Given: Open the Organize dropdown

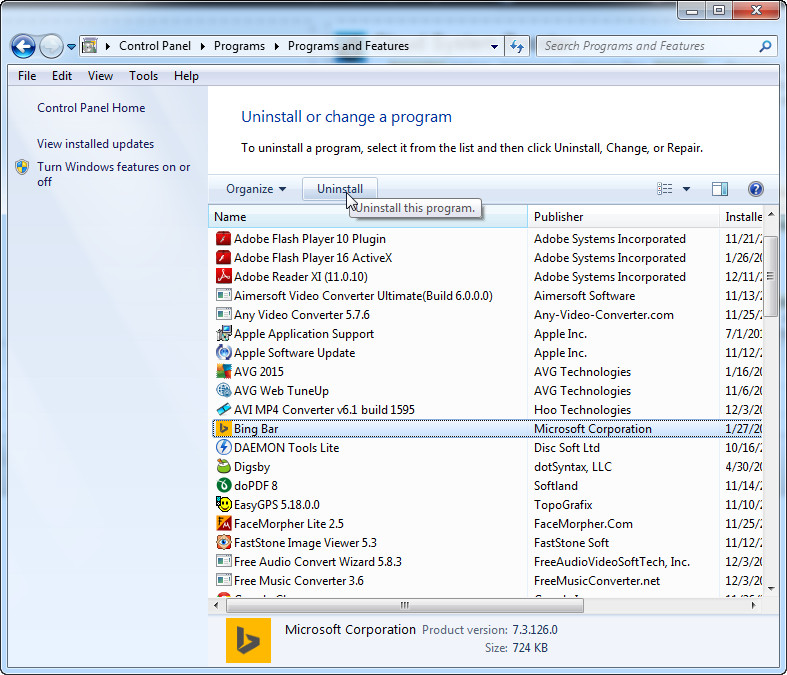Looking at the screenshot, I should coord(256,189).
